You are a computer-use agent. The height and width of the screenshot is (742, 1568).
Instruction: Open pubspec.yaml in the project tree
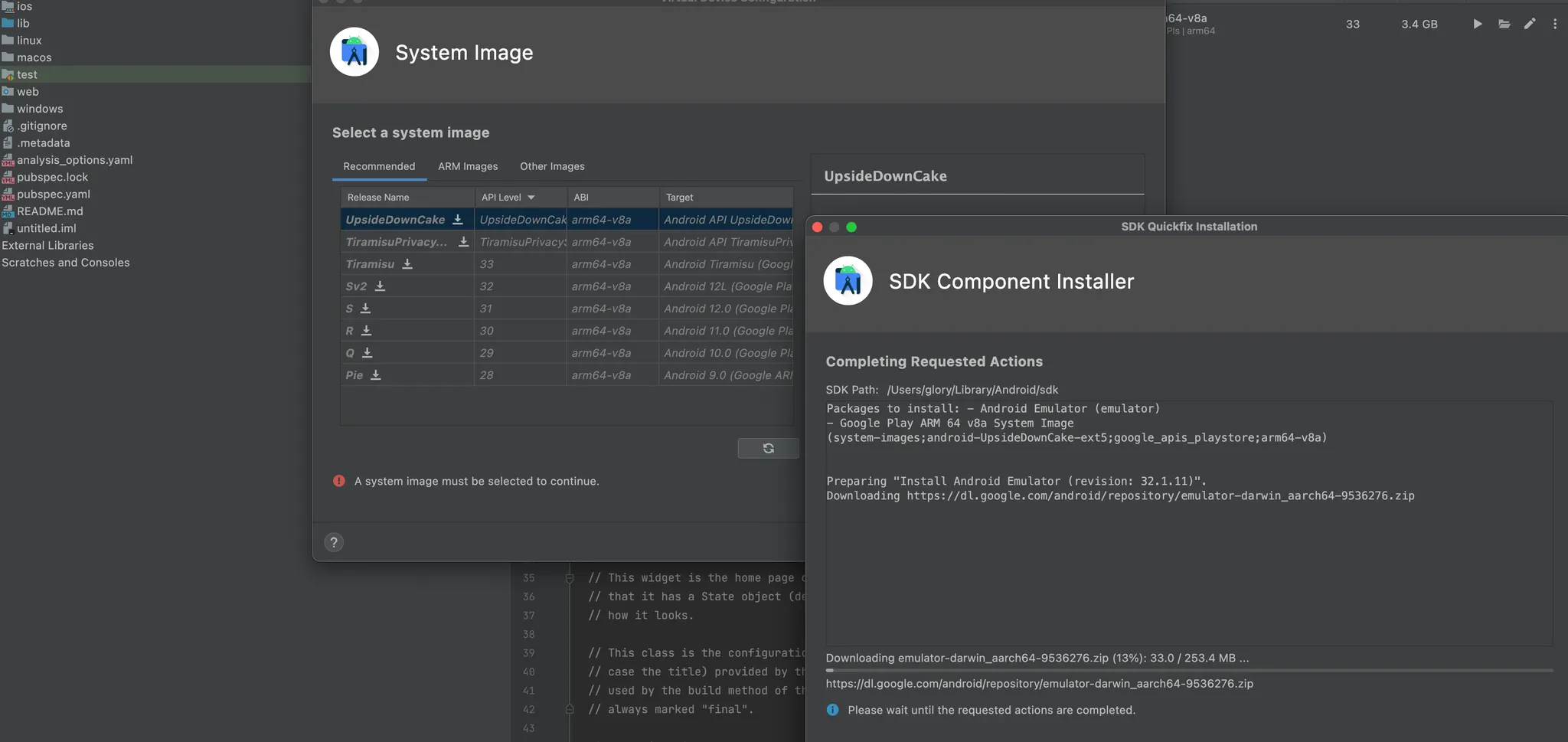[54, 194]
